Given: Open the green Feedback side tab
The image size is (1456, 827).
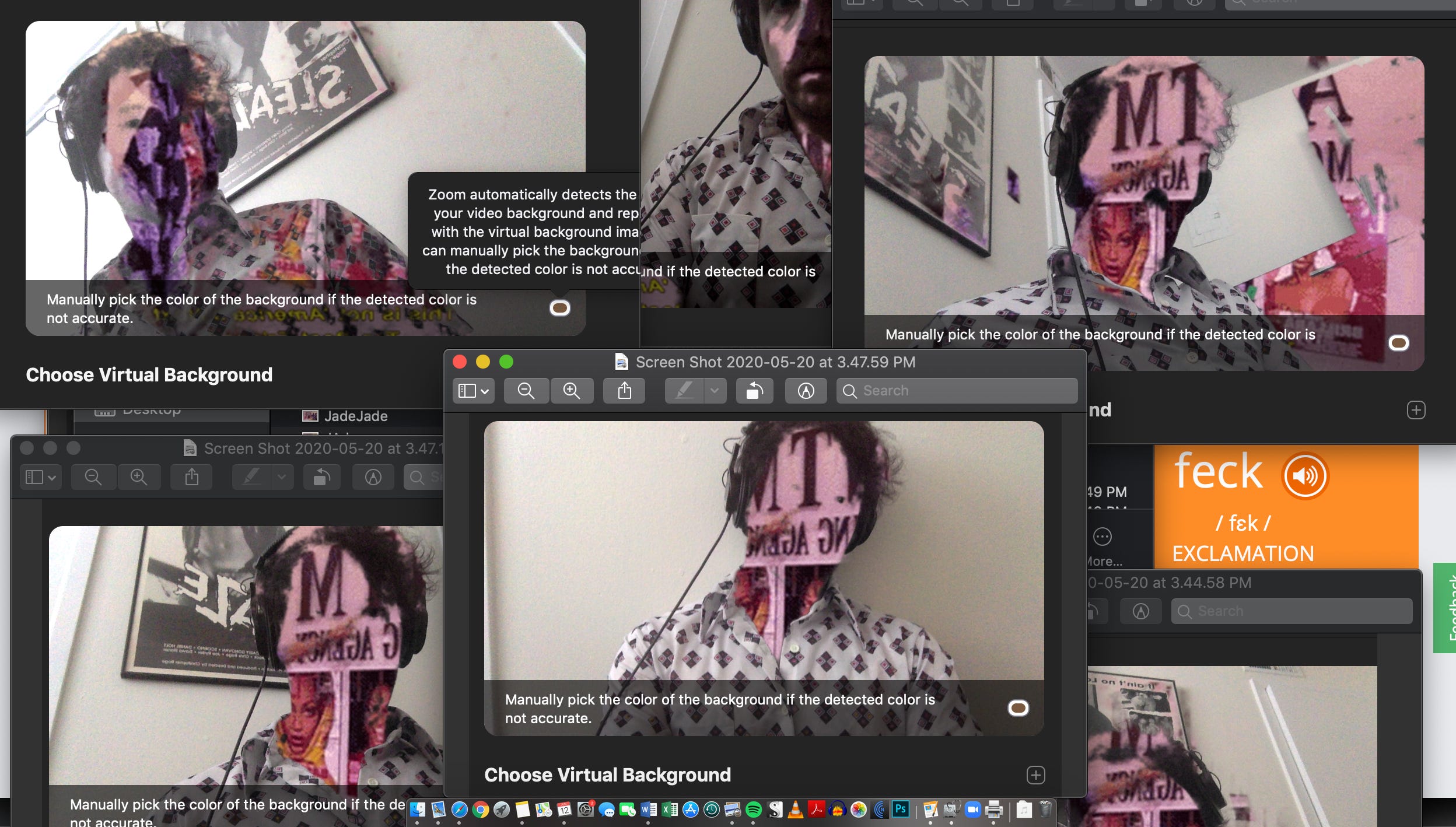Looking at the screenshot, I should coord(1445,608).
